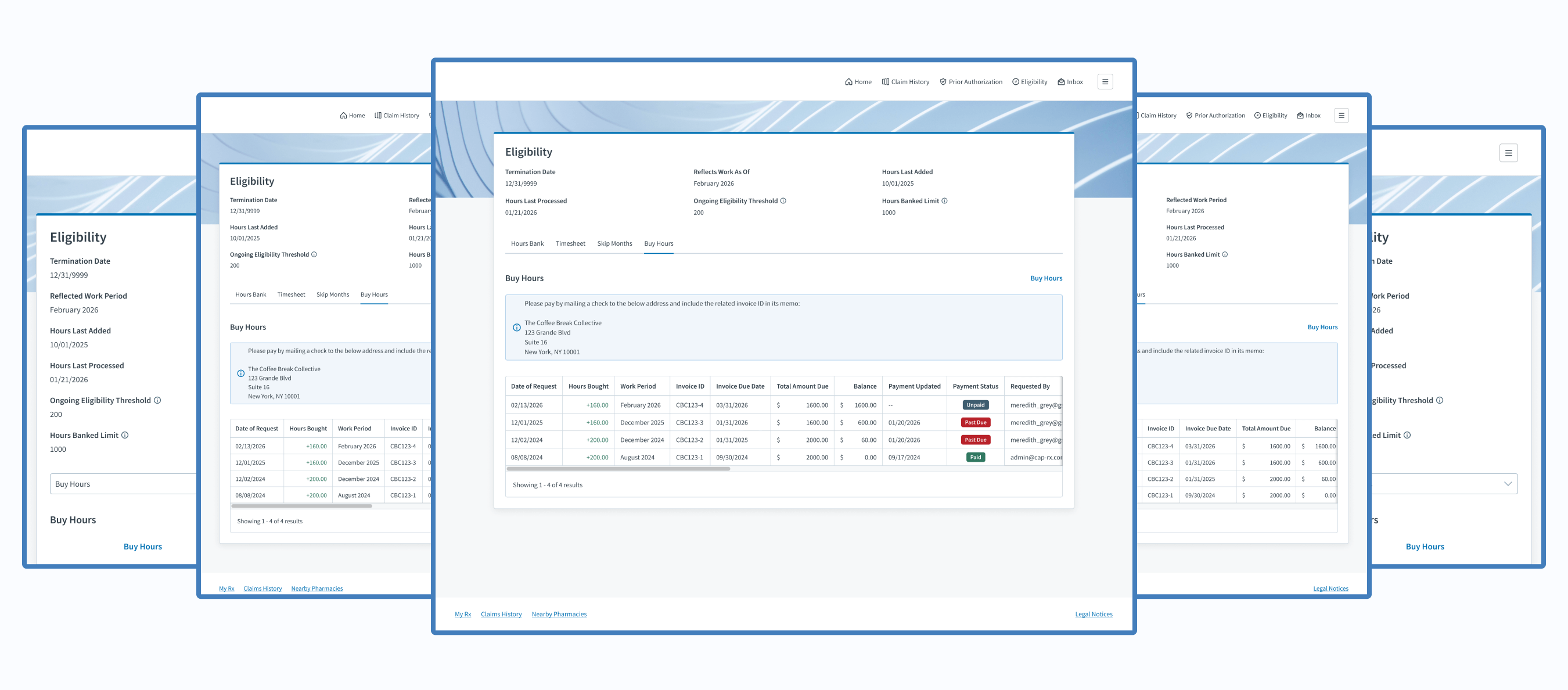
Task: Open hamburger menu in center window
Action: (1105, 82)
